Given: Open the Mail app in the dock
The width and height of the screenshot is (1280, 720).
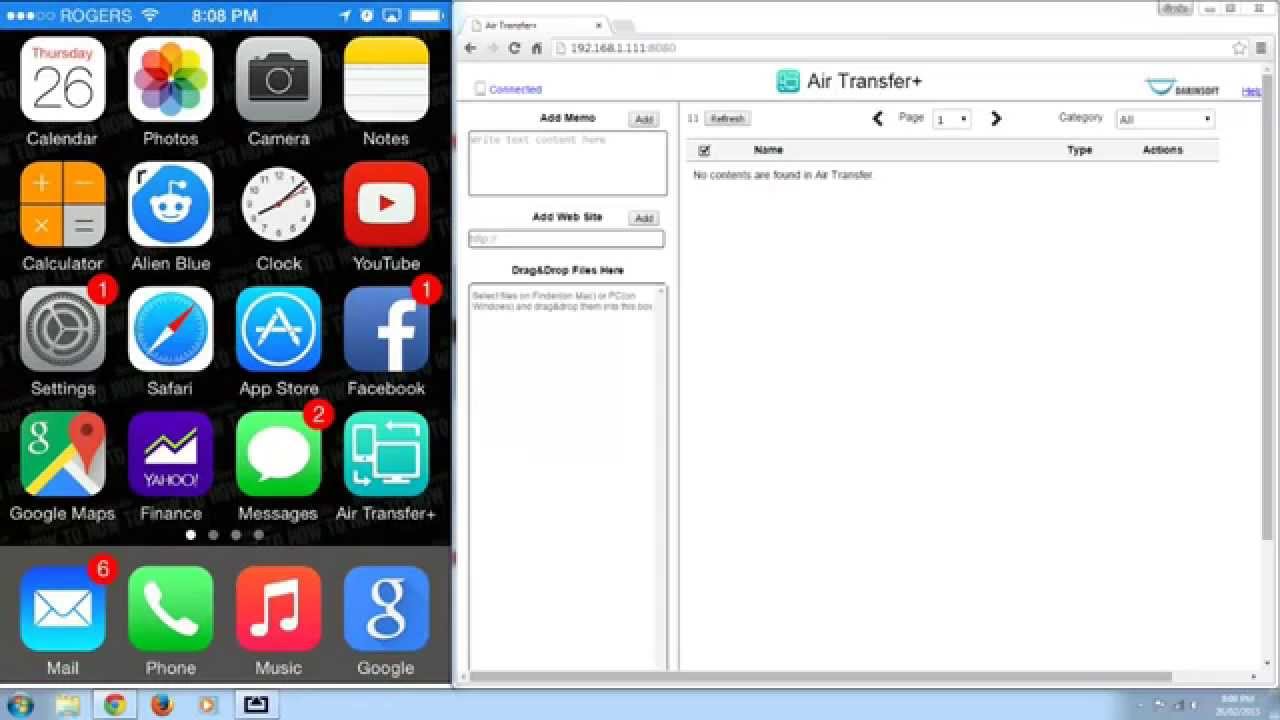Looking at the screenshot, I should pos(62,608).
